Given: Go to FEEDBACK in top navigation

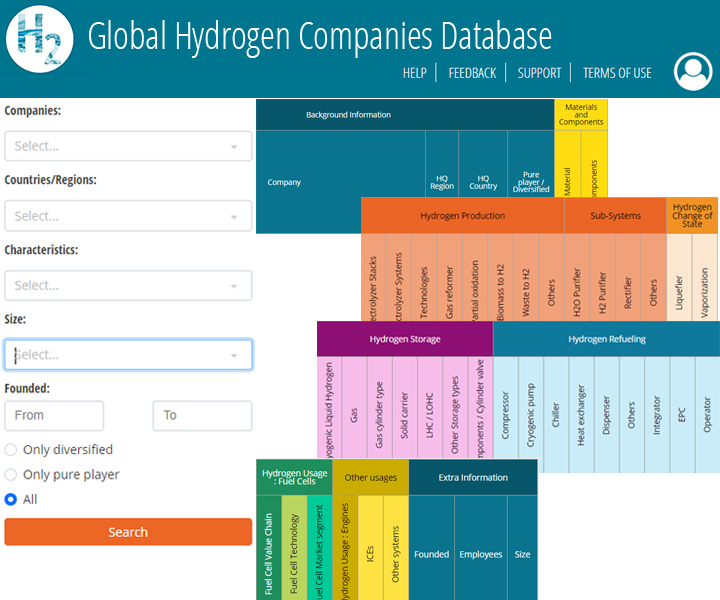Looking at the screenshot, I should pyautogui.click(x=472, y=73).
